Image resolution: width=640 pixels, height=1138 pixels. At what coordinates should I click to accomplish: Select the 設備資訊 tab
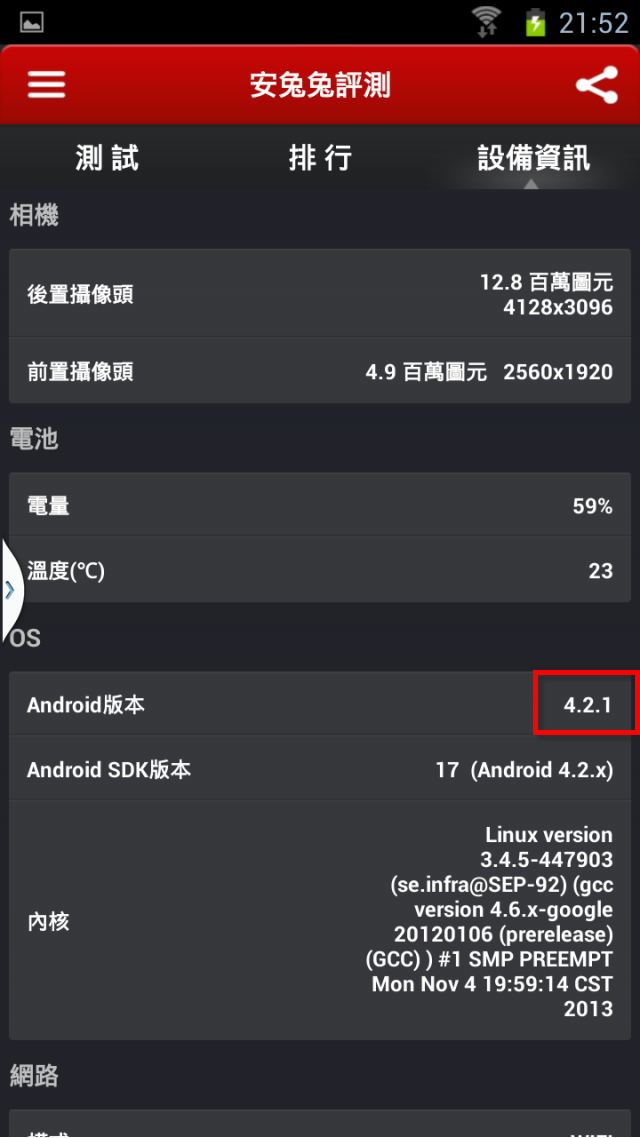tap(533, 157)
